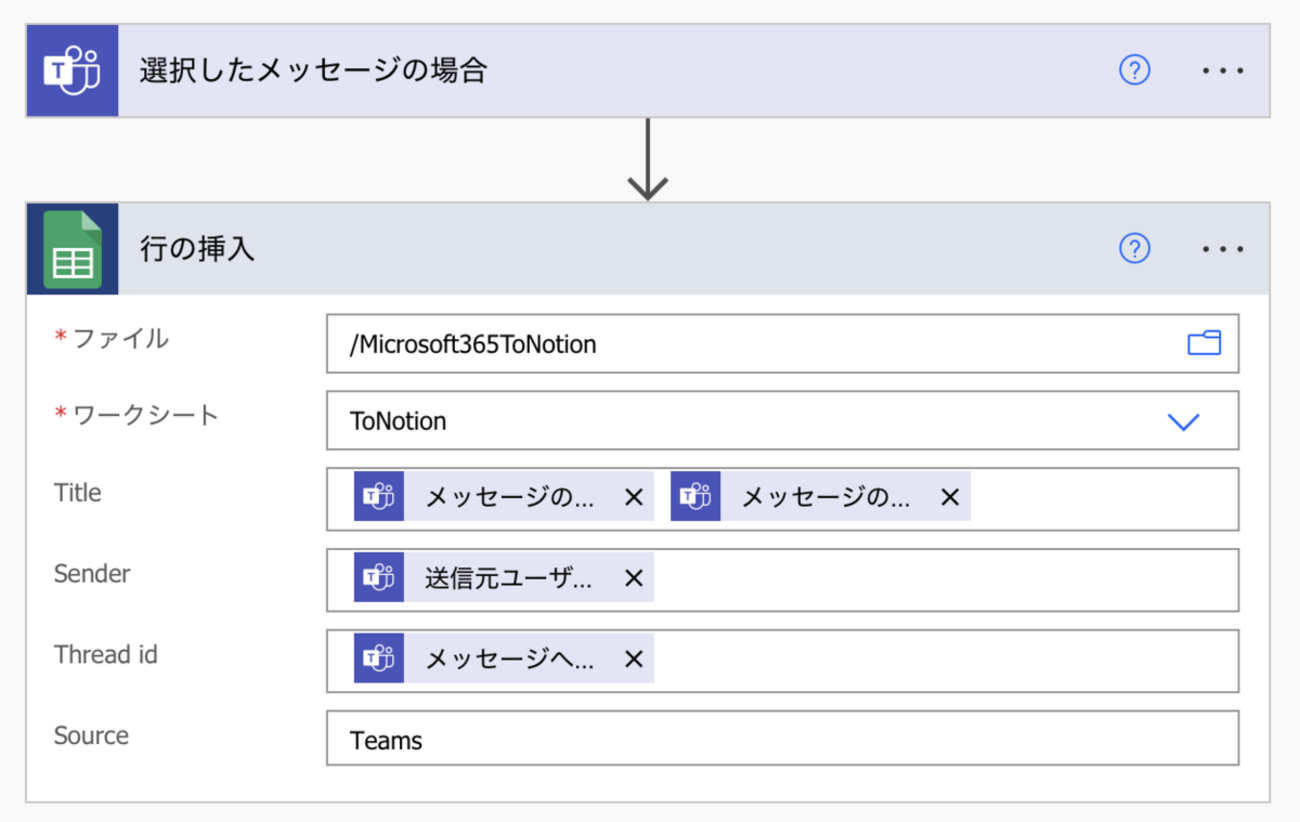Click the Teams icon on the Thread id token

tap(379, 659)
